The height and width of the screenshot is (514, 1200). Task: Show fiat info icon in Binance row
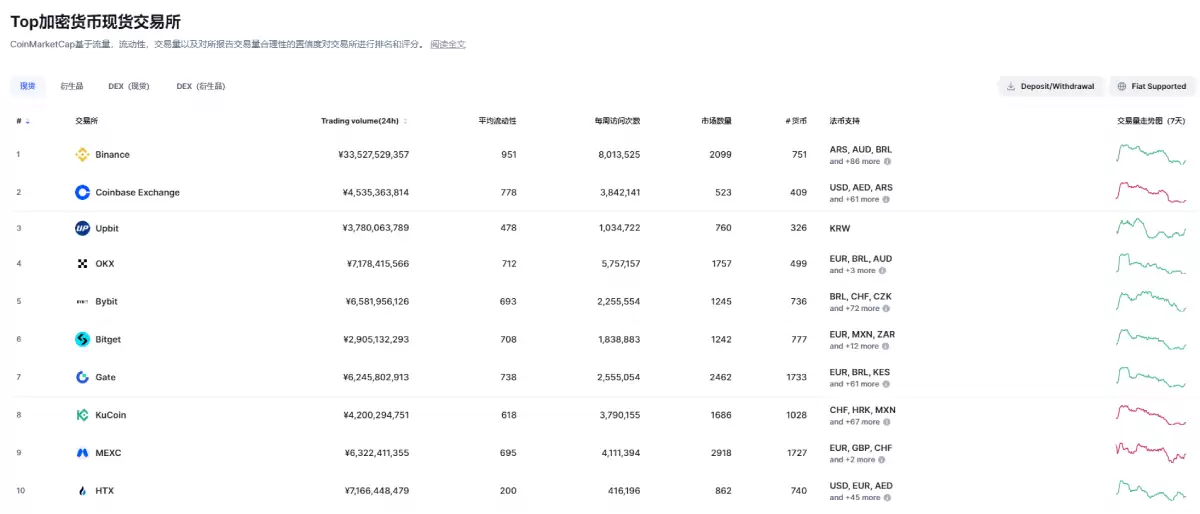(x=887, y=161)
